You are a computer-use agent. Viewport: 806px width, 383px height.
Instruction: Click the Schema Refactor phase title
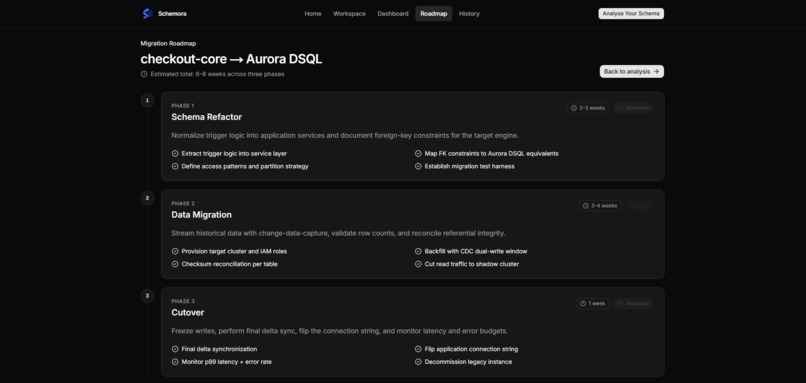tap(207, 117)
